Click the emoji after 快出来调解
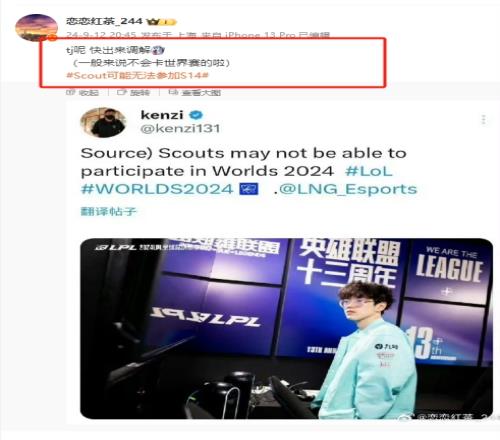 point(158,50)
